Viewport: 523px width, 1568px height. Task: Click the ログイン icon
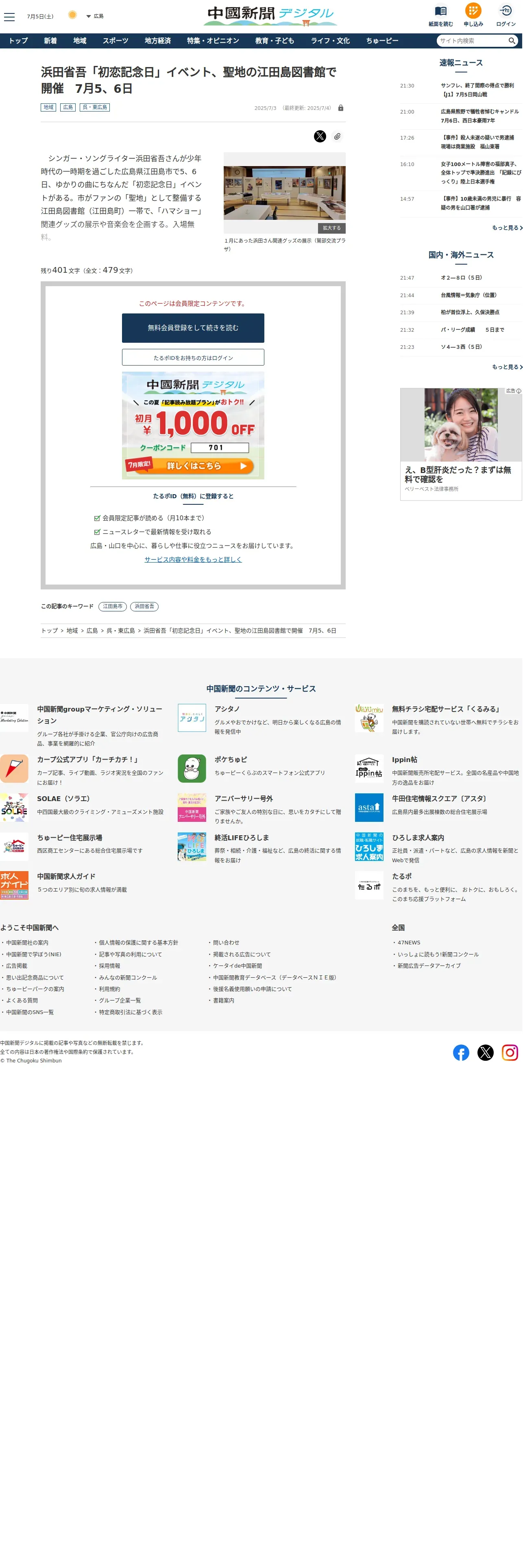[x=506, y=10]
